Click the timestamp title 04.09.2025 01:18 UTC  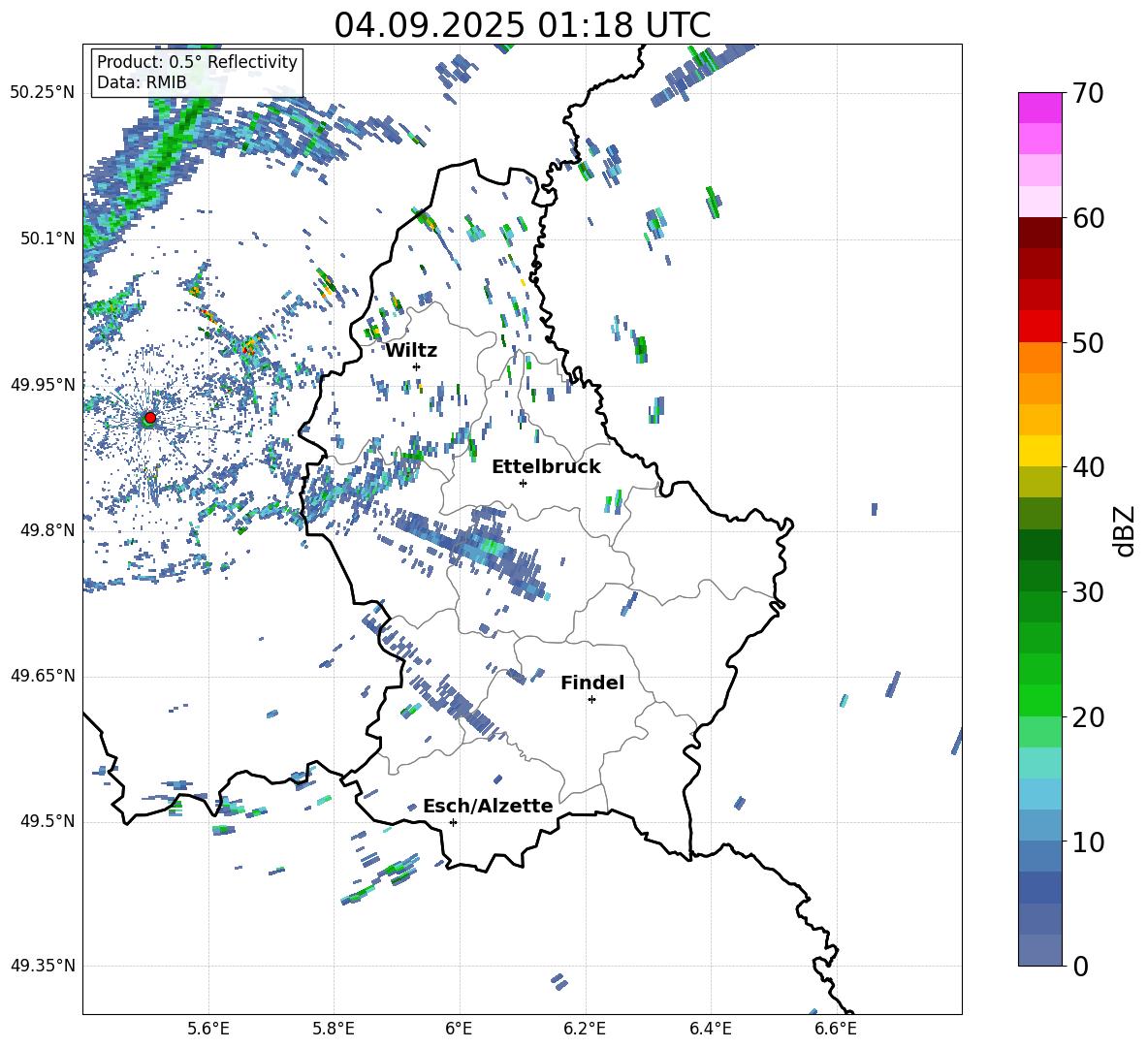tap(522, 25)
